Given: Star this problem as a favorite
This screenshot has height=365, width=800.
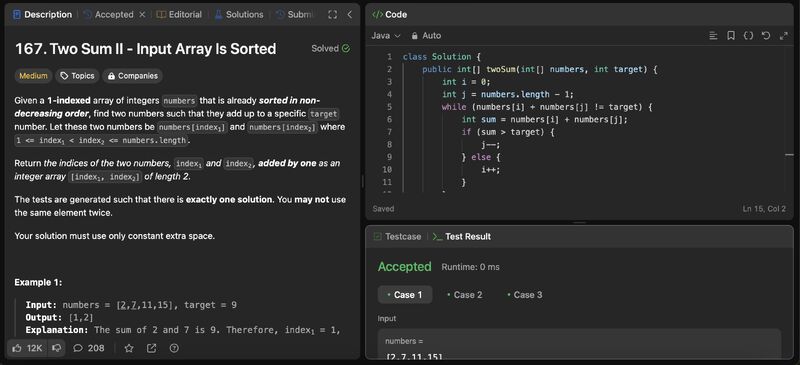Looking at the screenshot, I should [129, 348].
